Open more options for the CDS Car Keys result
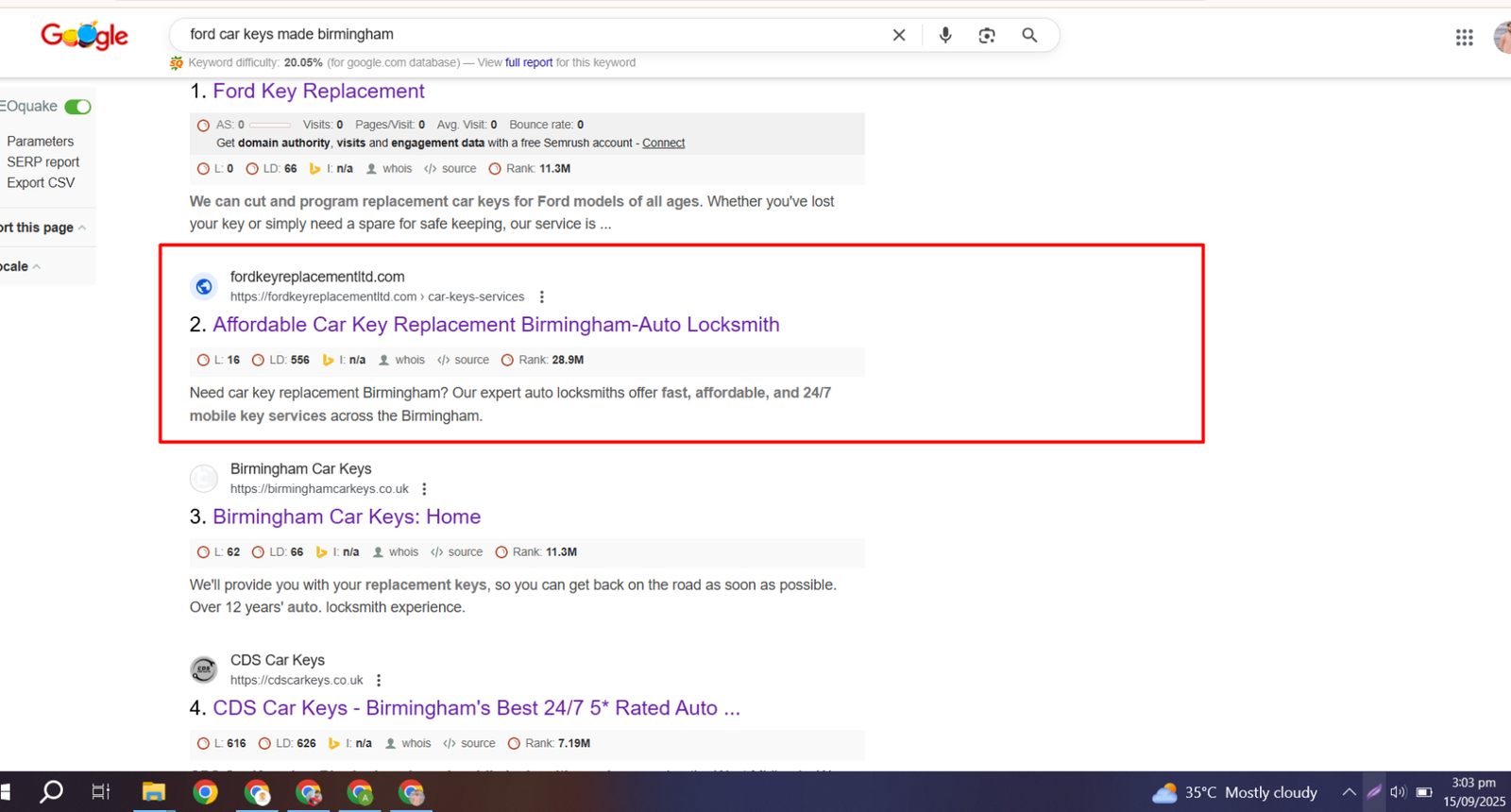This screenshot has height=812, width=1511. [379, 680]
